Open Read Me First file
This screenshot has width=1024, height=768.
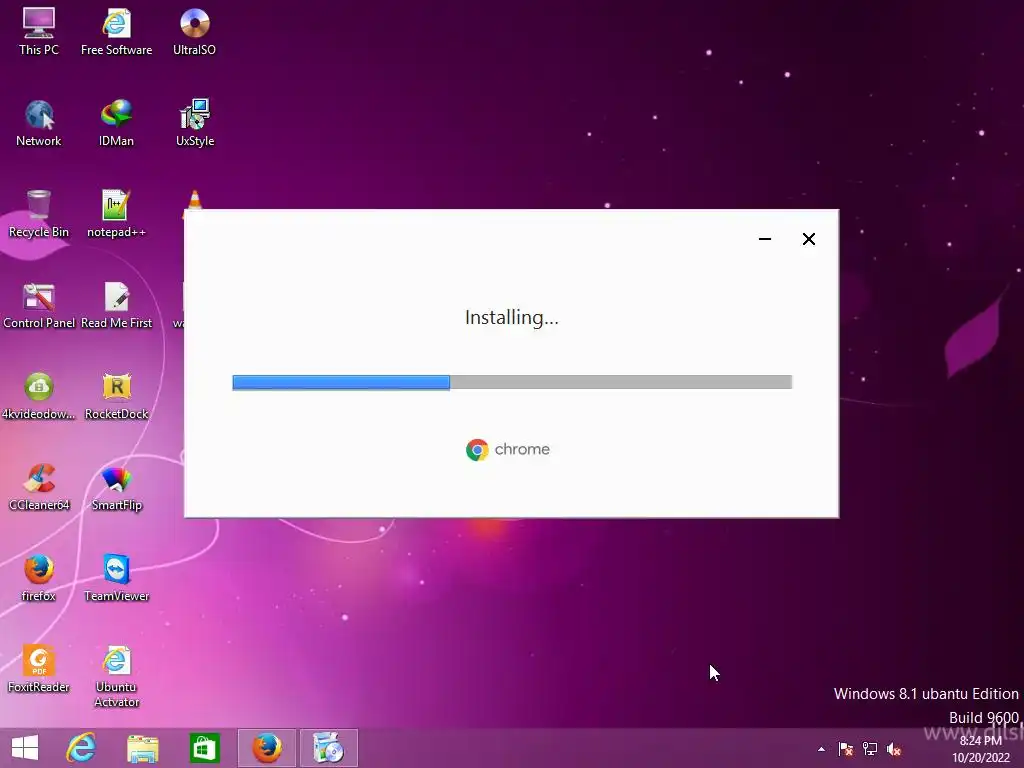tap(116, 305)
